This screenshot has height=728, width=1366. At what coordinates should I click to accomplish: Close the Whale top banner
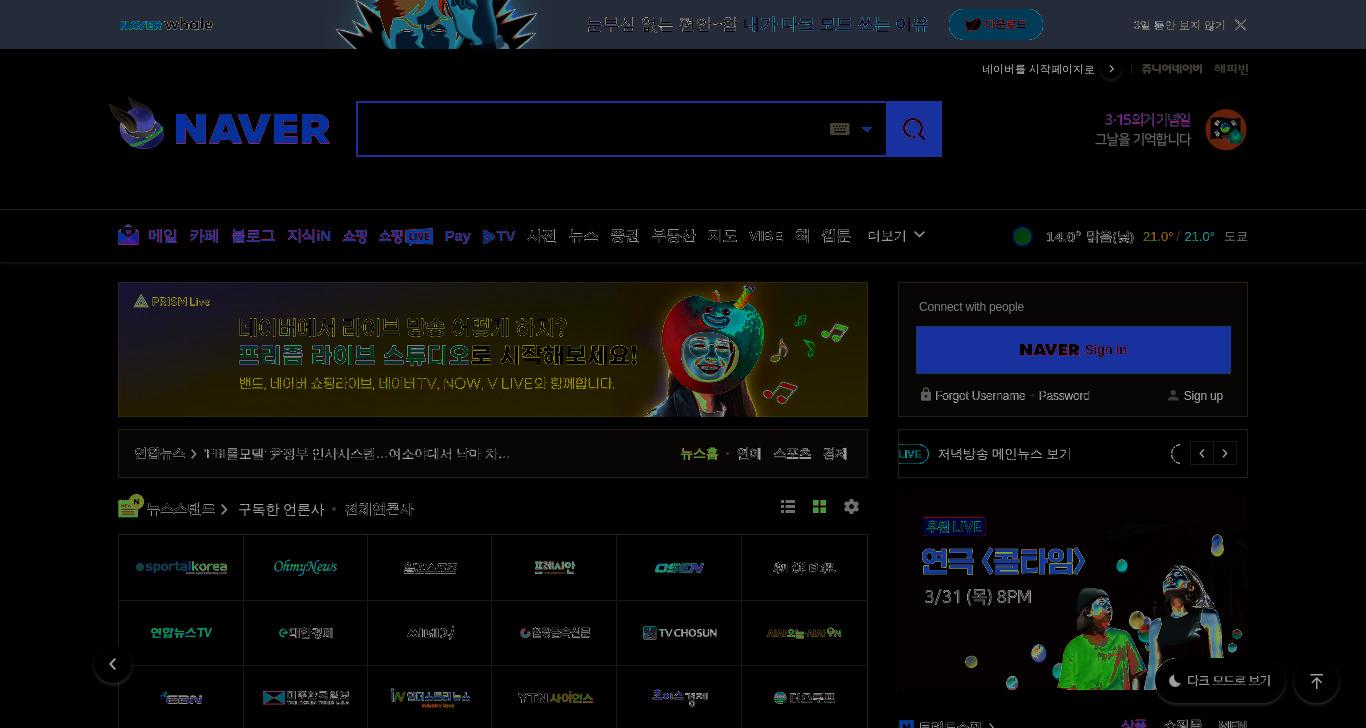pos(1240,25)
